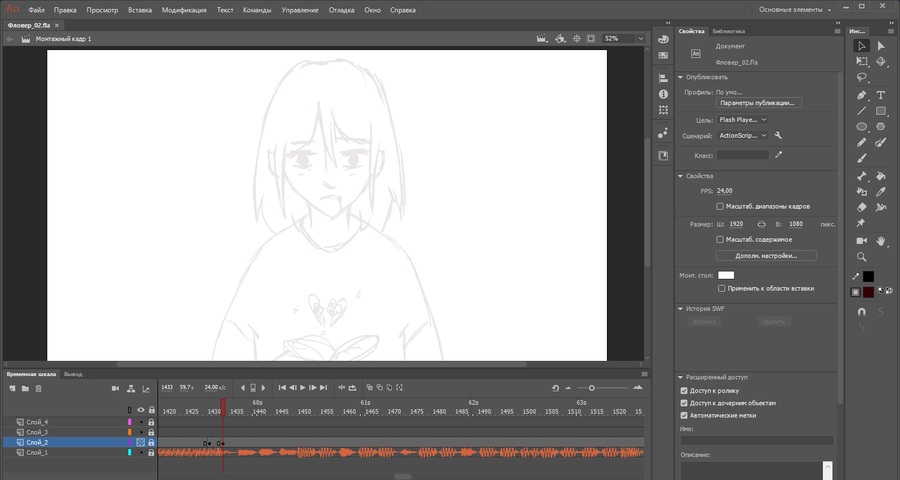Select the Hand tool
Viewport: 900px width, 480px height.
pos(880,241)
